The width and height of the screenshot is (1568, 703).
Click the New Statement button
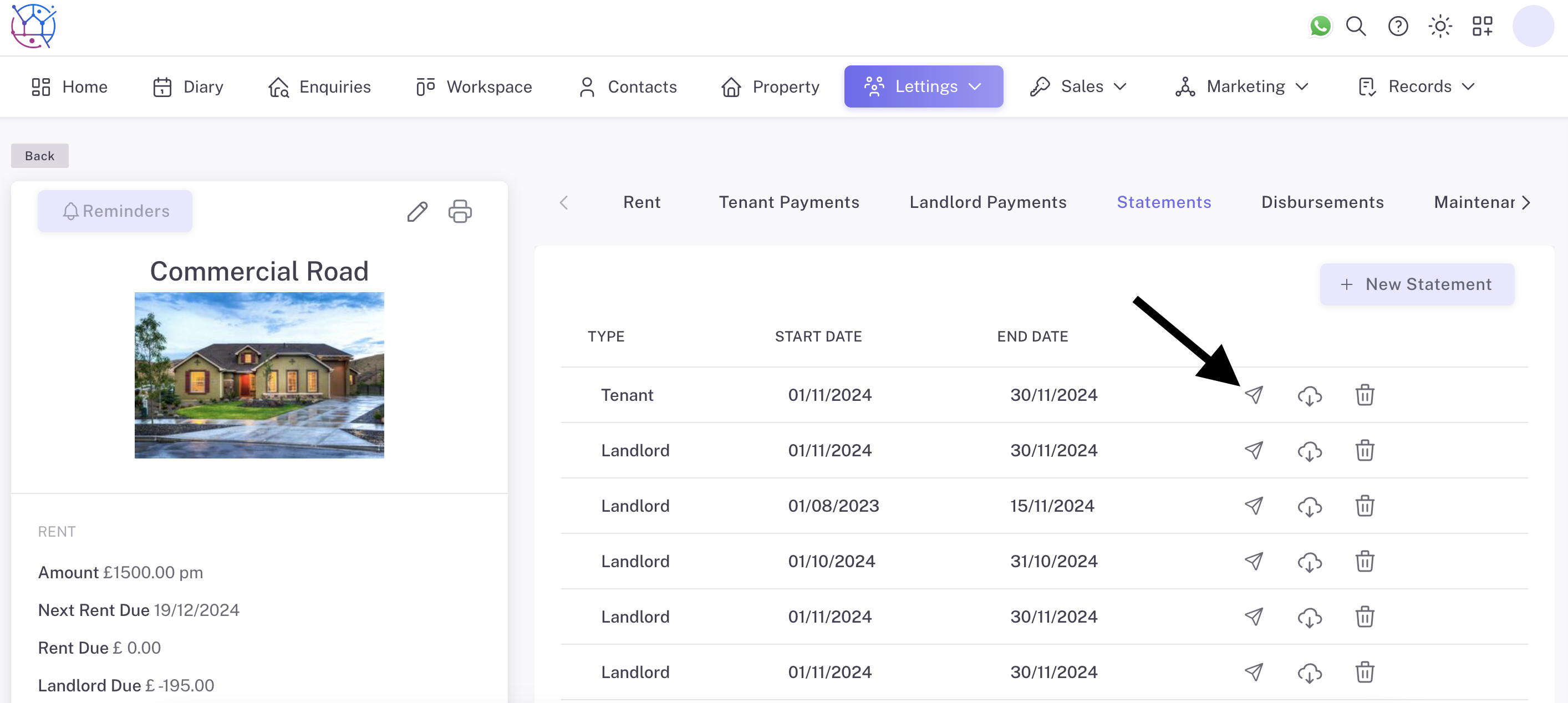click(x=1417, y=284)
